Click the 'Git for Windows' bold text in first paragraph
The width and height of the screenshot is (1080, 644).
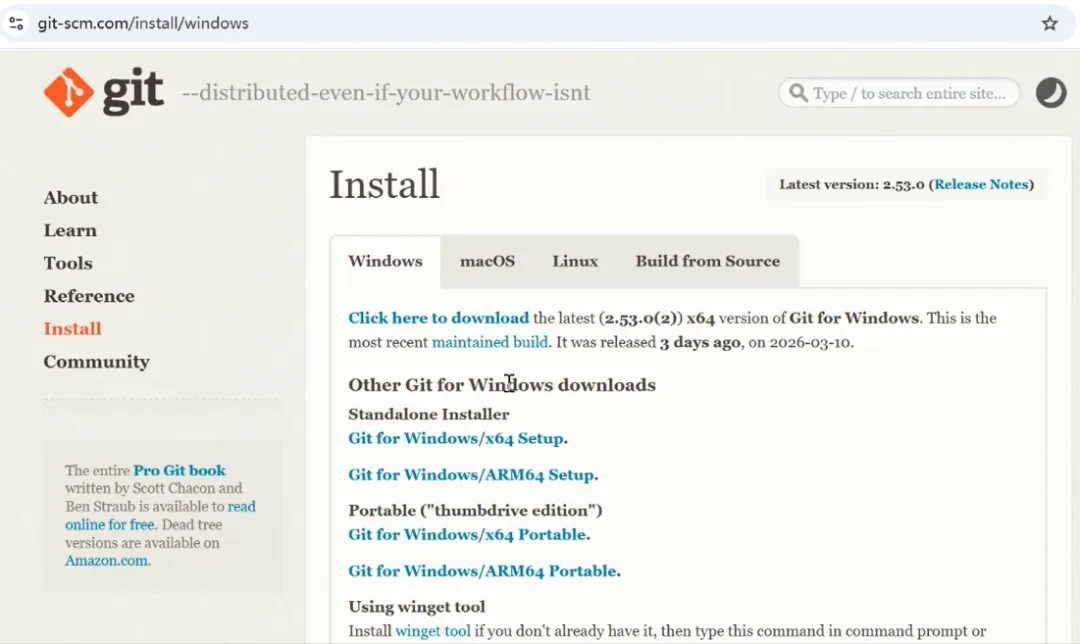point(854,318)
